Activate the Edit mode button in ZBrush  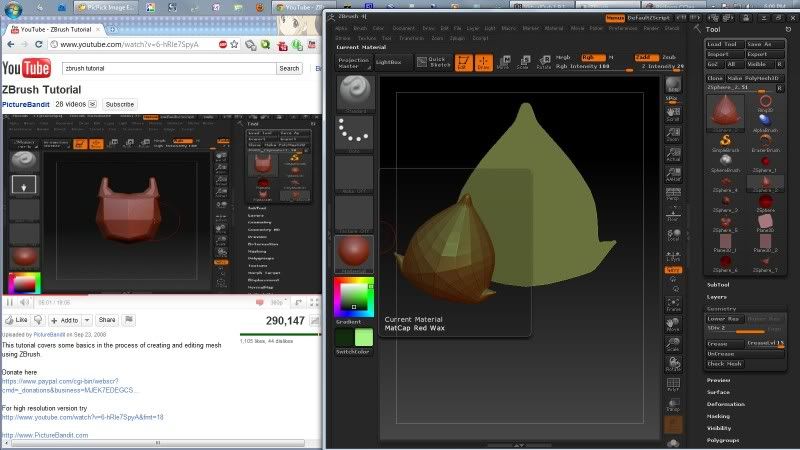(x=463, y=63)
